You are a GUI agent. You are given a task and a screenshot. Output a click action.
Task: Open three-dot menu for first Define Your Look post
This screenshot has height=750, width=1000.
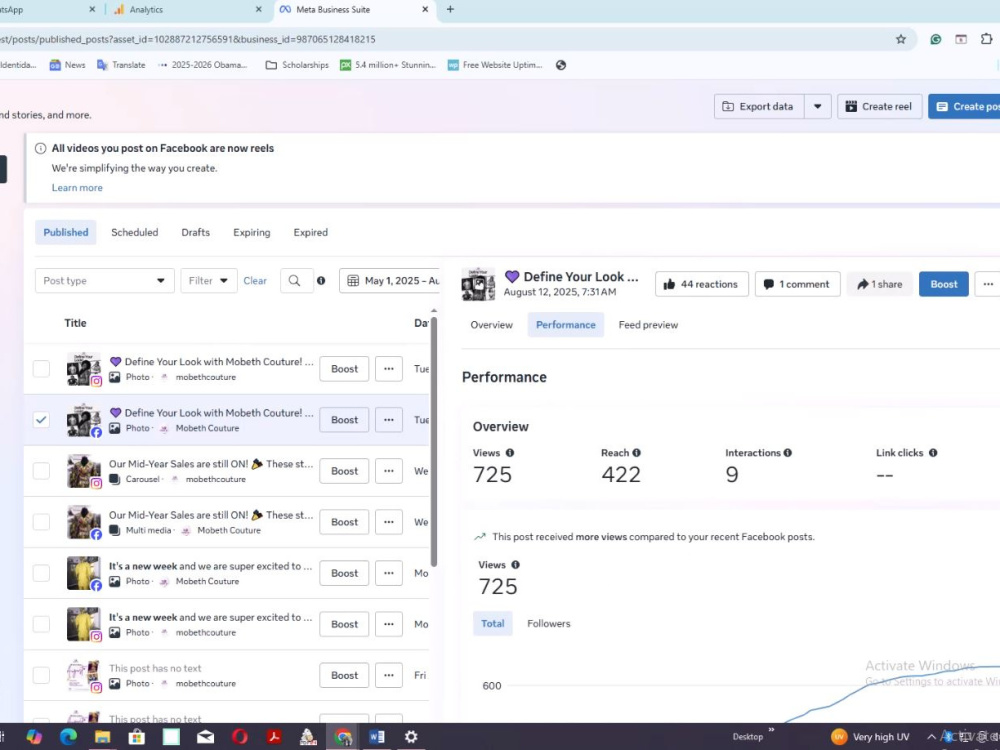389,369
